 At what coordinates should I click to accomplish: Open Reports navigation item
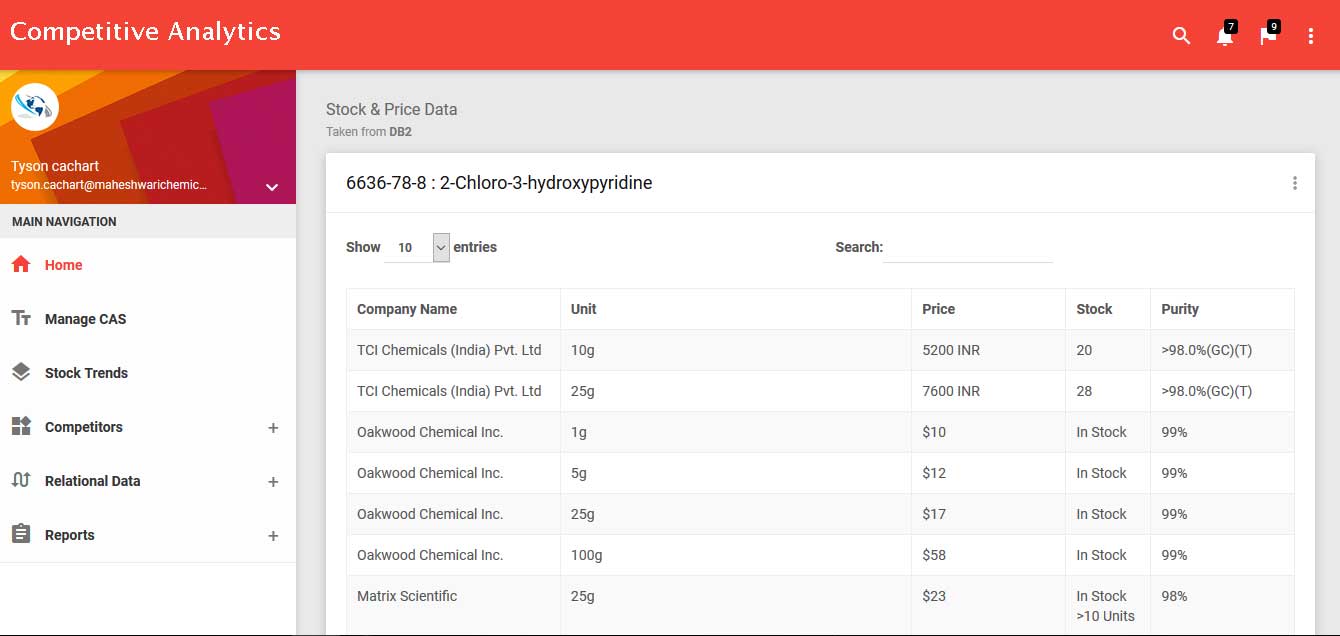[x=148, y=535]
